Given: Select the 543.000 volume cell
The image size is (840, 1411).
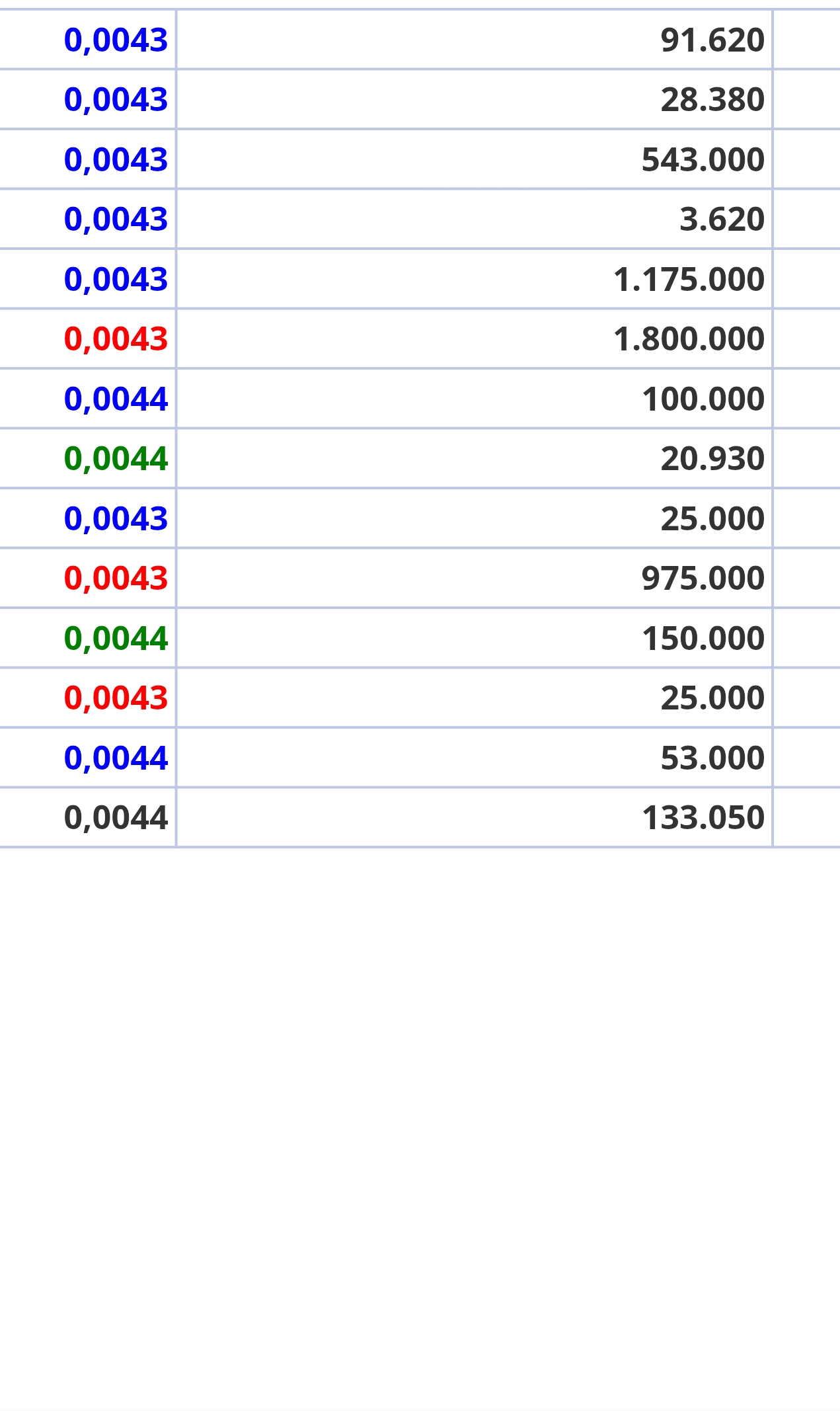Looking at the screenshot, I should [x=703, y=160].
